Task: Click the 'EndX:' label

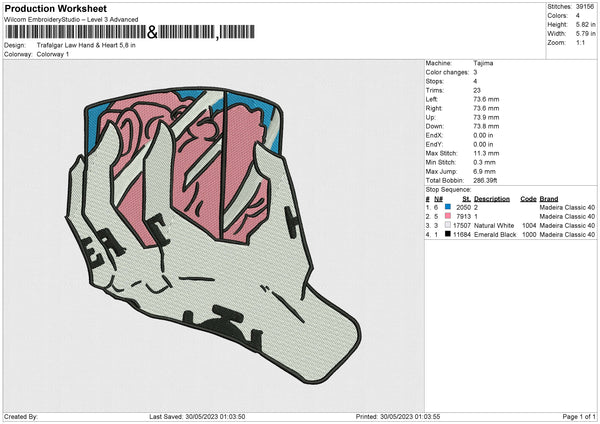Action: pos(434,135)
